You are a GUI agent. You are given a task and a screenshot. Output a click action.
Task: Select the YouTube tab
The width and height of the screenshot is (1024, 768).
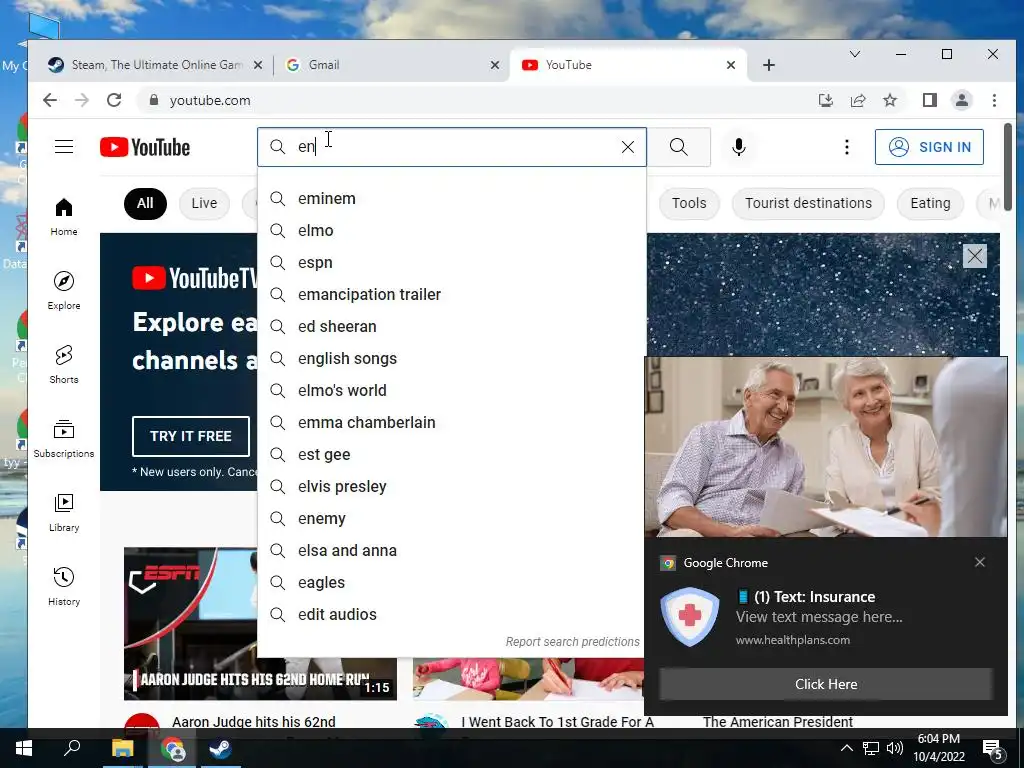[x=627, y=65]
